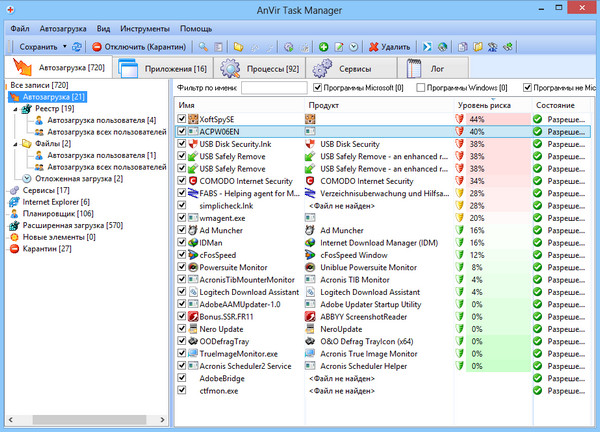Click the magnifier search icon in toolbar
The width and height of the screenshot is (600, 432).
[x=203, y=46]
